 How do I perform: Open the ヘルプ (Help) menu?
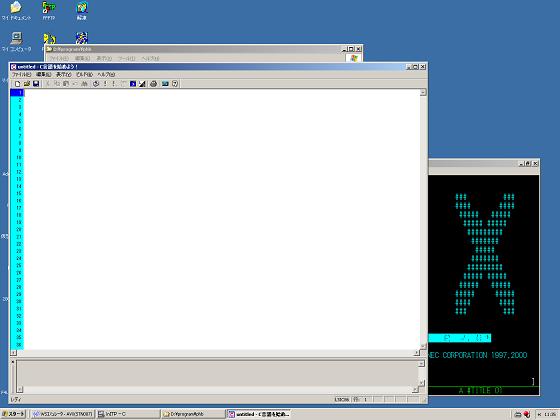click(x=106, y=74)
